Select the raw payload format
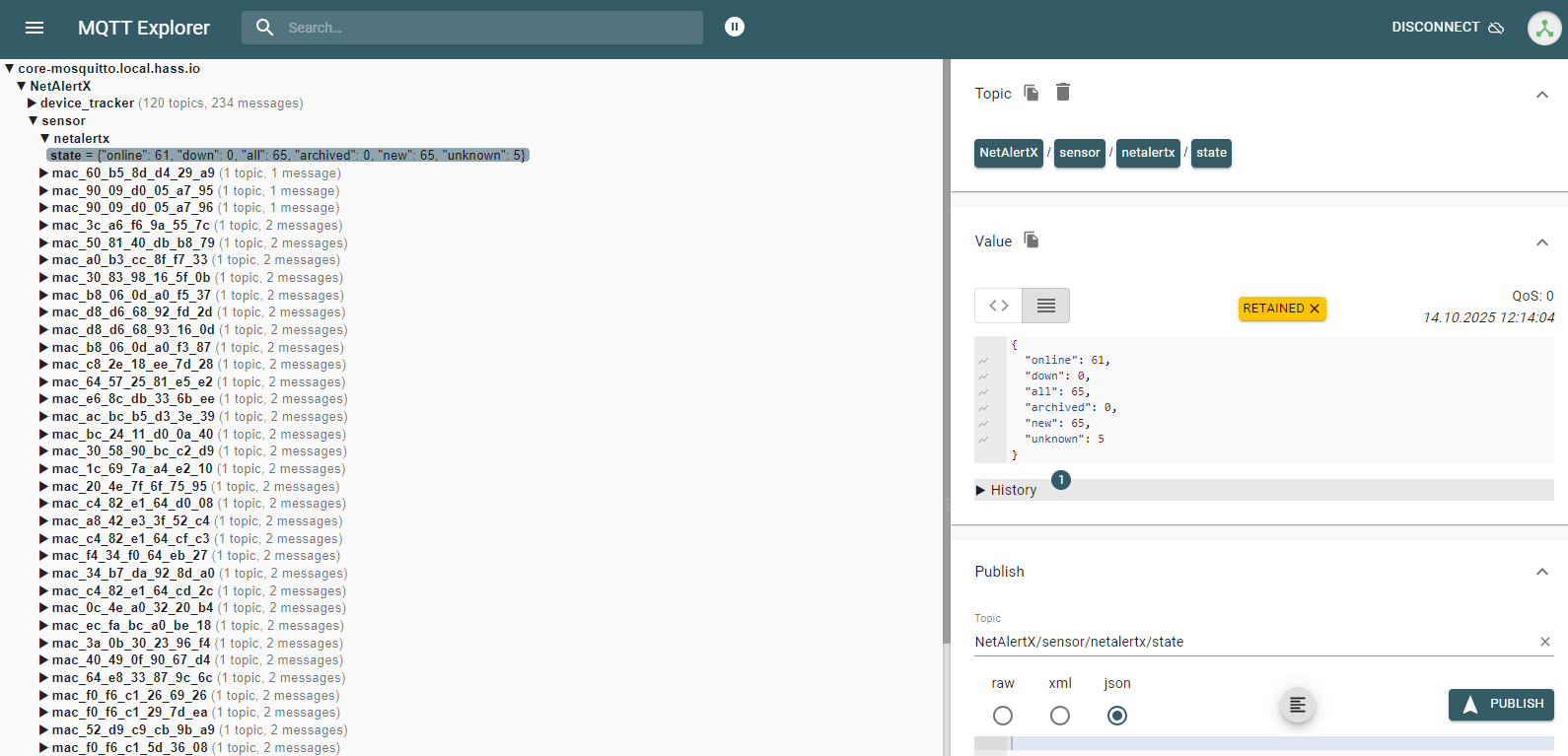Viewport: 1568px width, 756px height. coord(1003,716)
